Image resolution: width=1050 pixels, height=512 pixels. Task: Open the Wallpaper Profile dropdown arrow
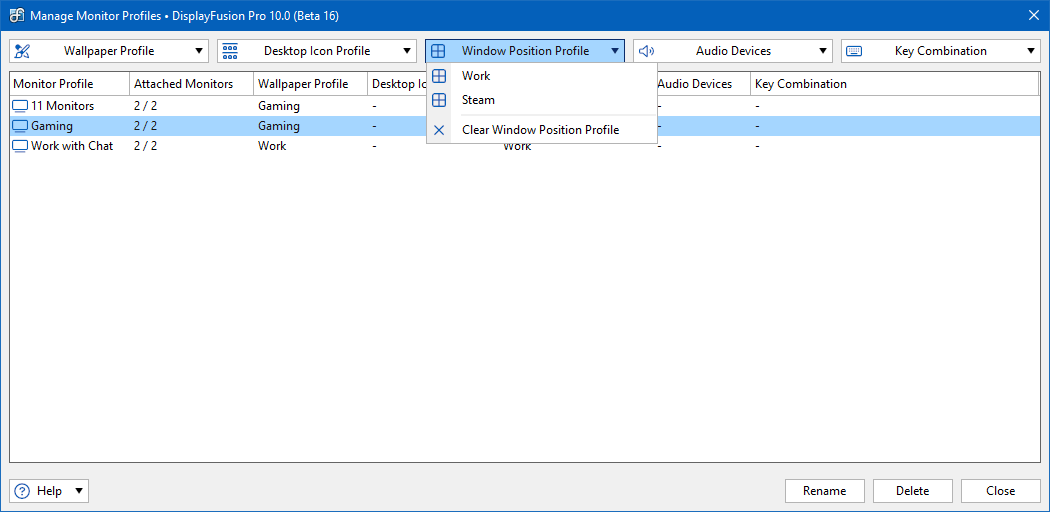(x=198, y=51)
